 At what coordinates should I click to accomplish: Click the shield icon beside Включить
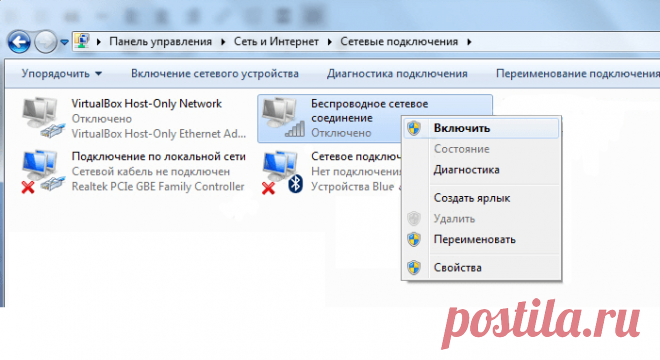point(414,128)
